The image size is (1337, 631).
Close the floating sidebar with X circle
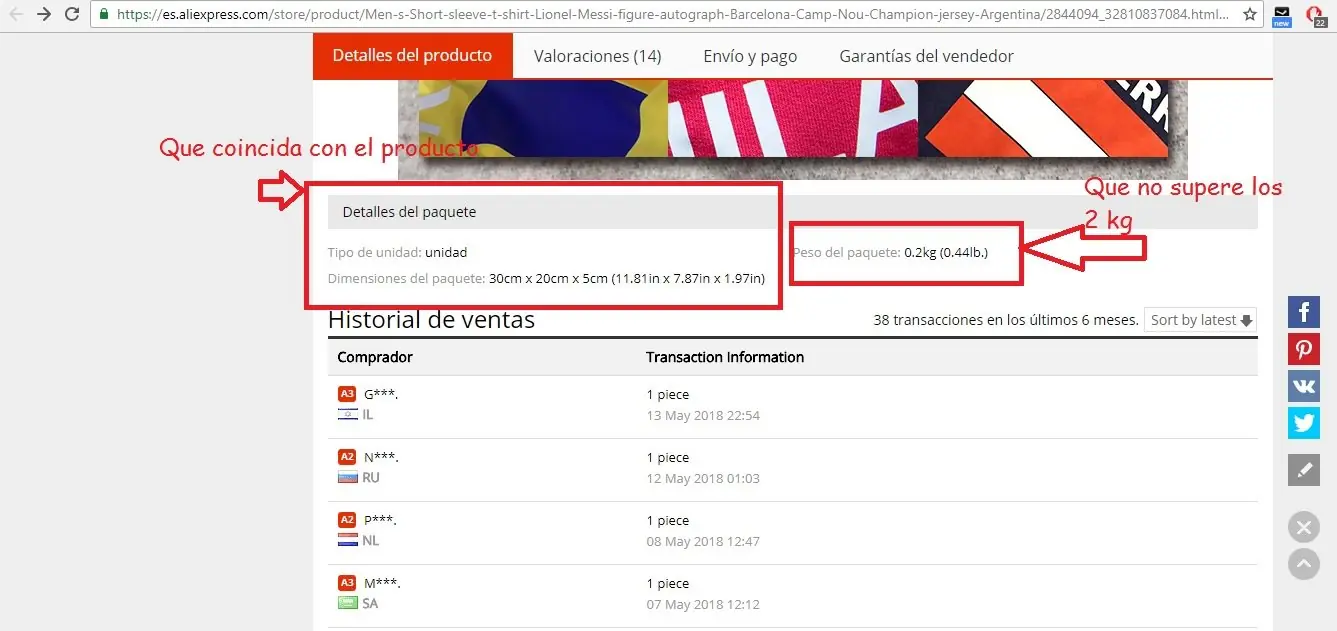click(x=1303, y=527)
